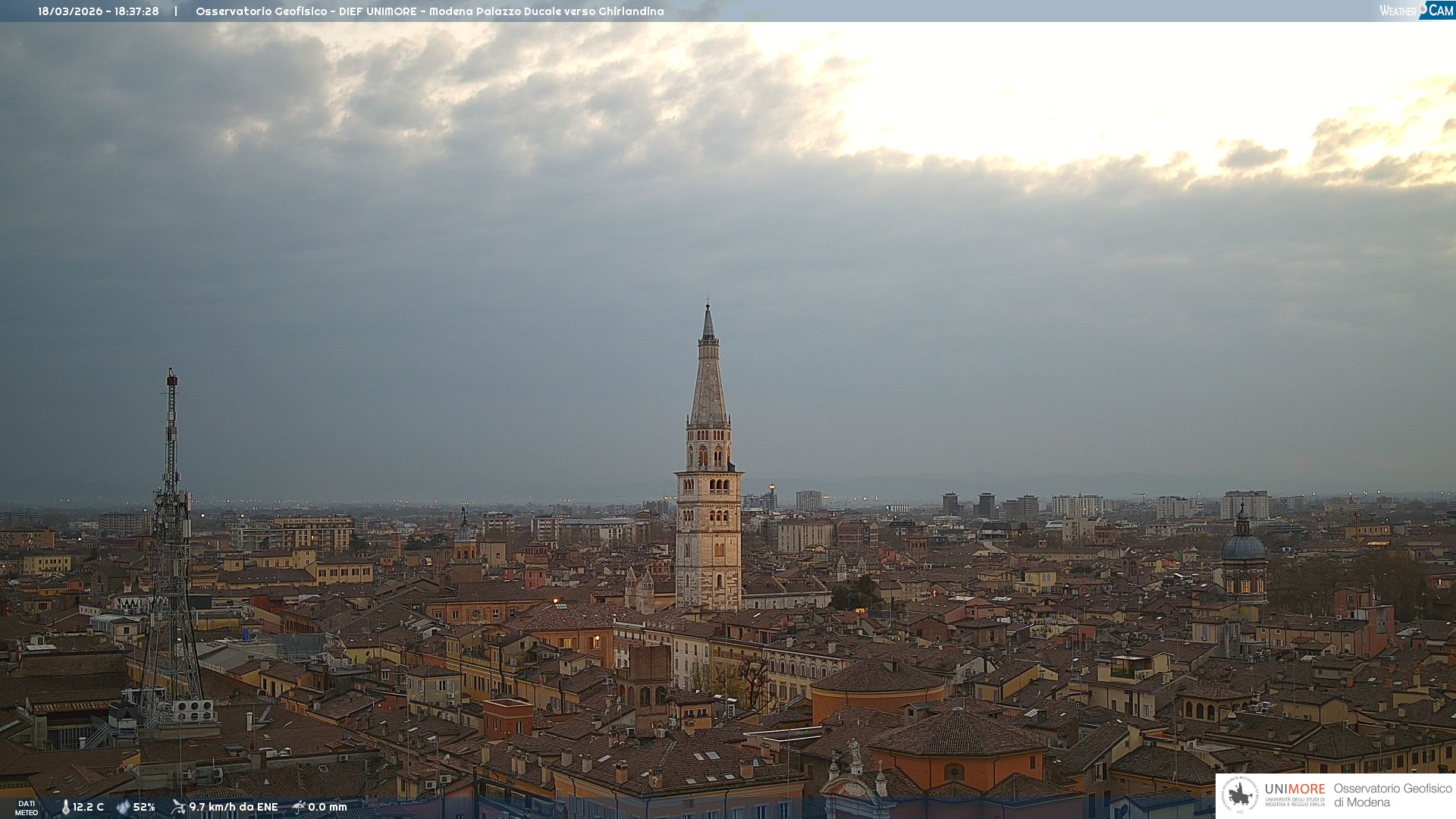The height and width of the screenshot is (819, 1456).
Task: Click the UNIMORE wordmark text
Action: [x=1294, y=789]
